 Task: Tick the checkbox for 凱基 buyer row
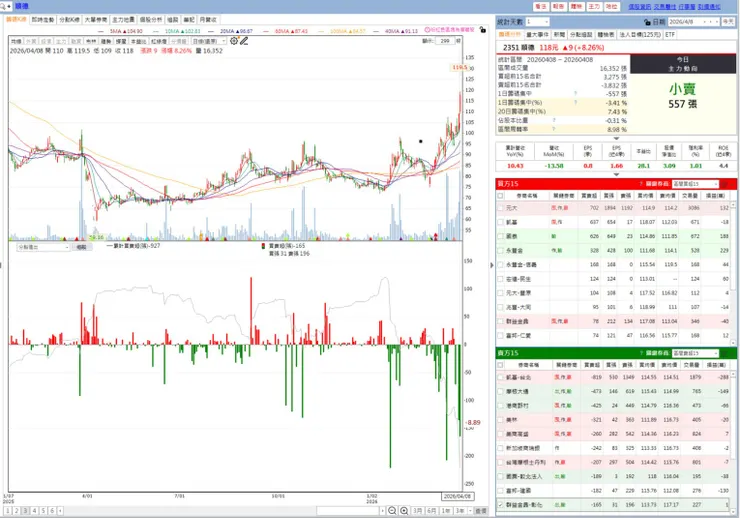pos(500,222)
